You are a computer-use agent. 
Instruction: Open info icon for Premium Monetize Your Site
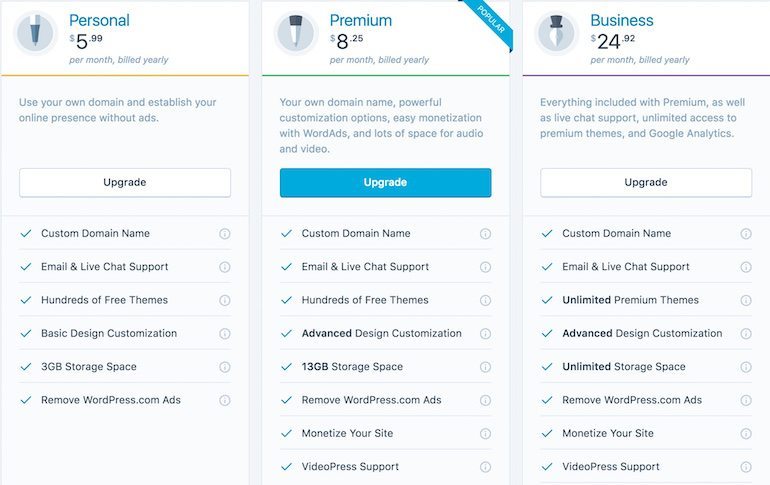point(485,433)
